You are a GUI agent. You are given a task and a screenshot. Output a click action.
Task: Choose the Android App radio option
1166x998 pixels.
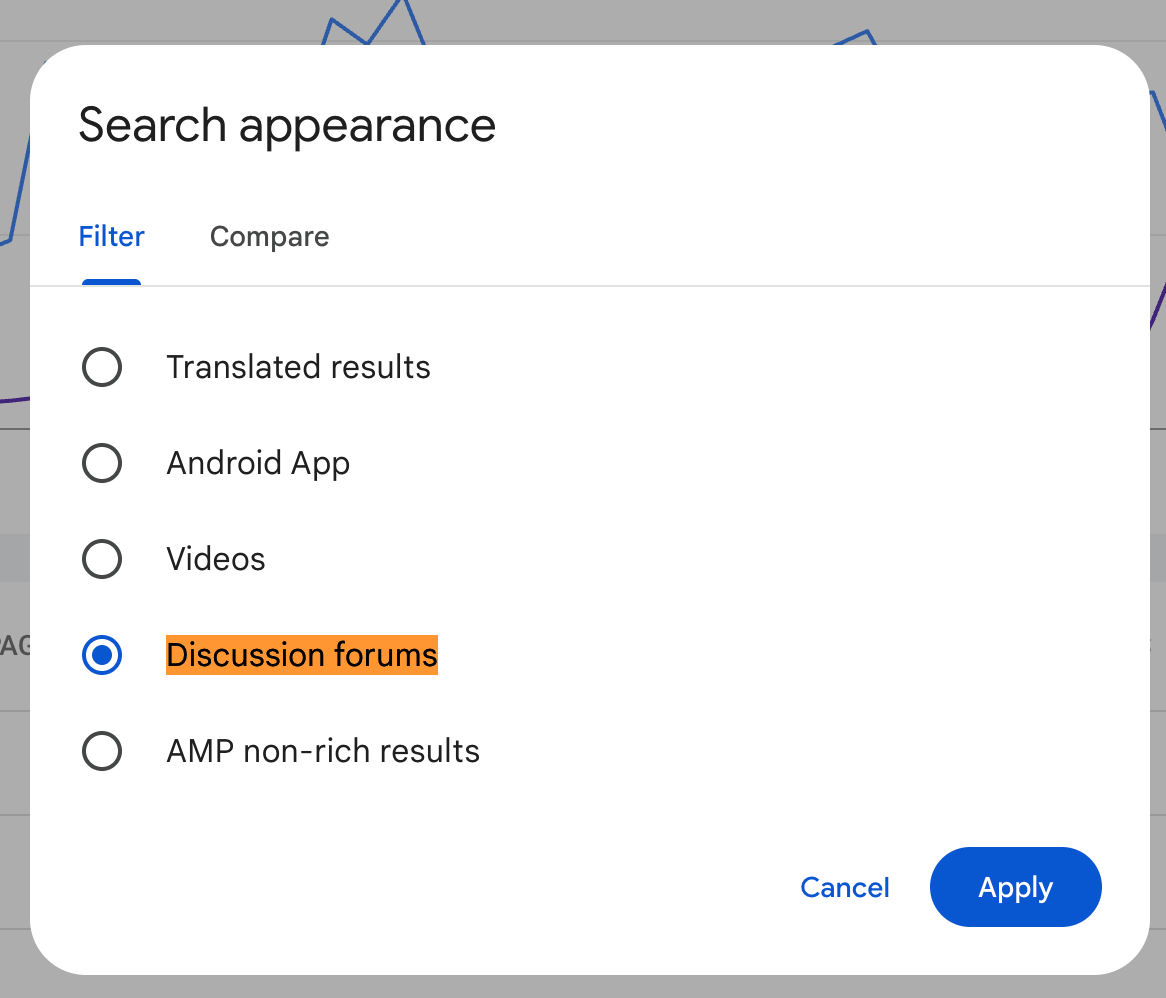[102, 463]
